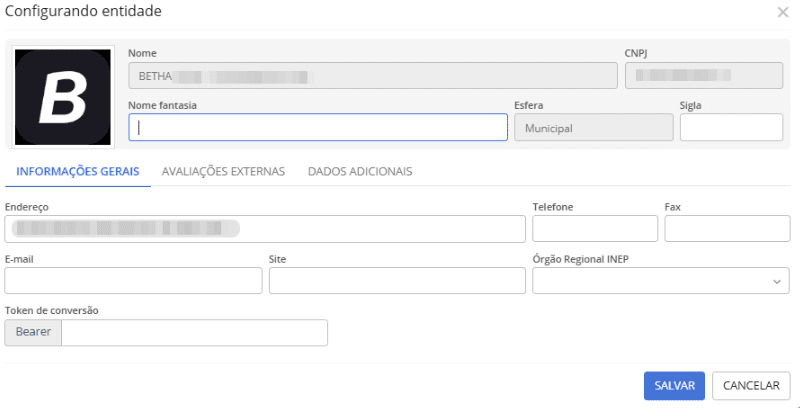Image resolution: width=800 pixels, height=408 pixels.
Task: Save the entity with Salvar button
Action: pyautogui.click(x=674, y=386)
